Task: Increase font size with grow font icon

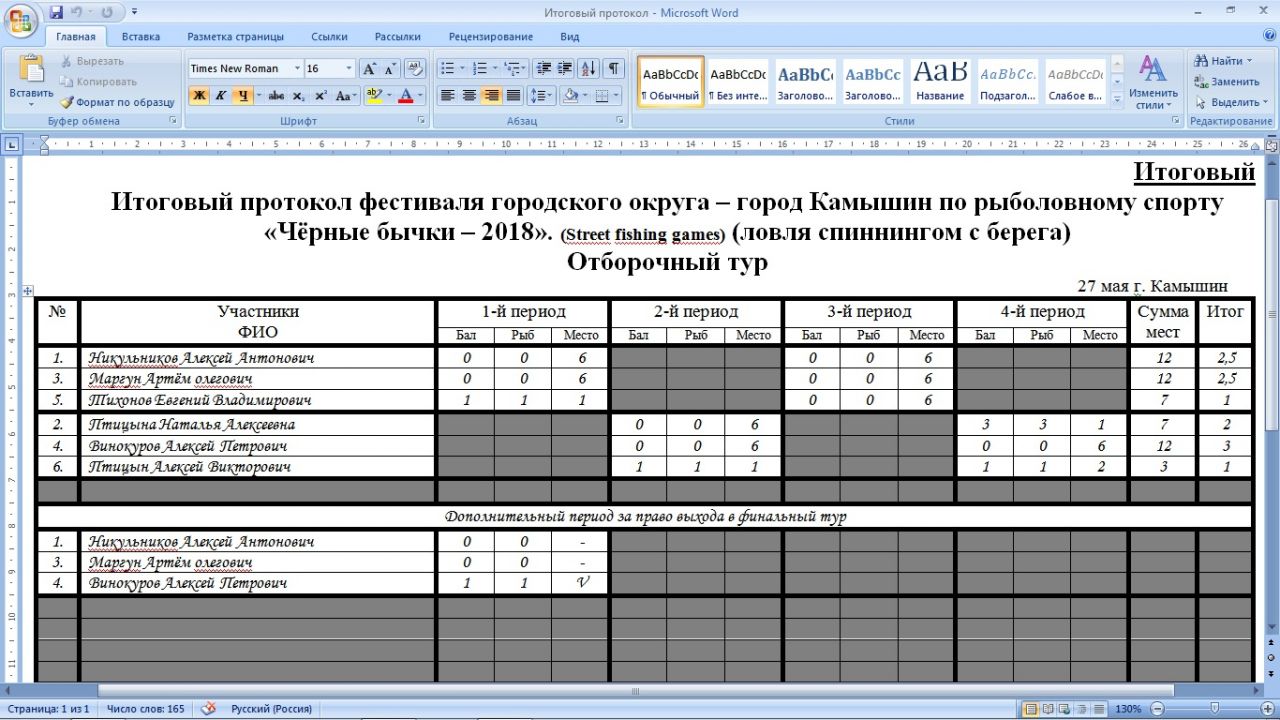Action: [x=369, y=69]
